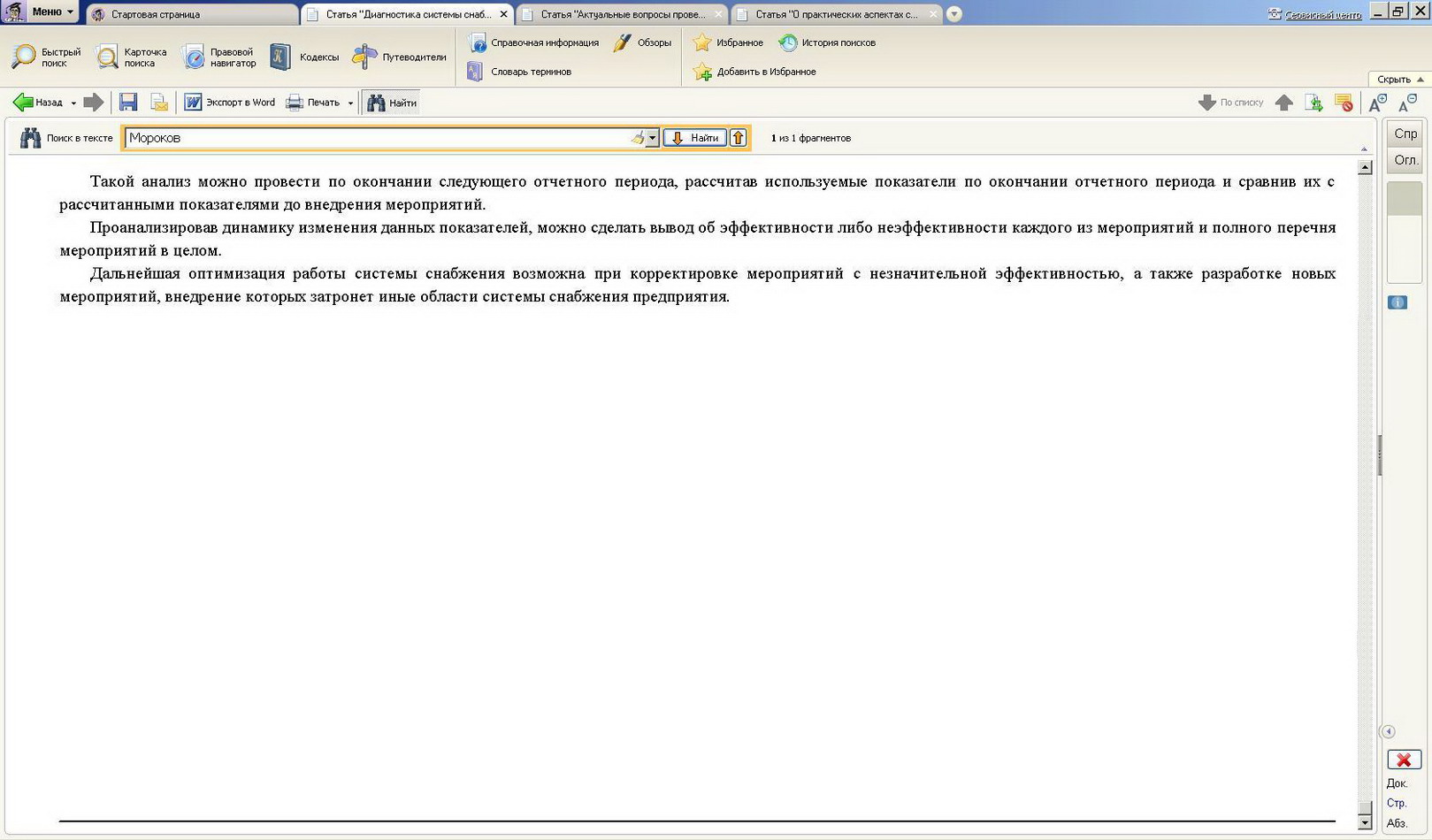Screen dimensions: 1432x840
Task: Open the Меню dropdown
Action: [52, 11]
